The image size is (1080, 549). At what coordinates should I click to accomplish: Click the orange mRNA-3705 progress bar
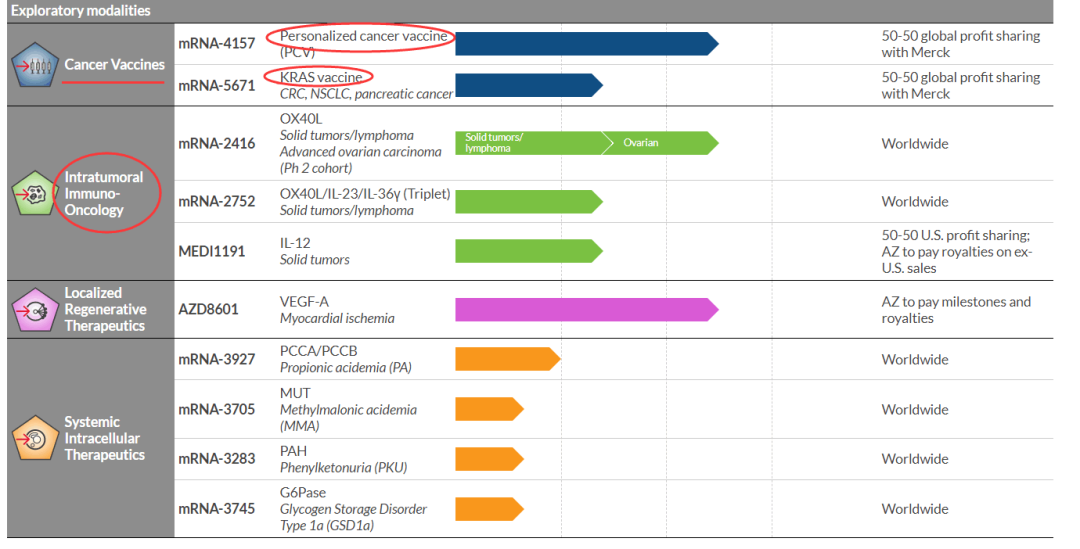[x=490, y=409]
